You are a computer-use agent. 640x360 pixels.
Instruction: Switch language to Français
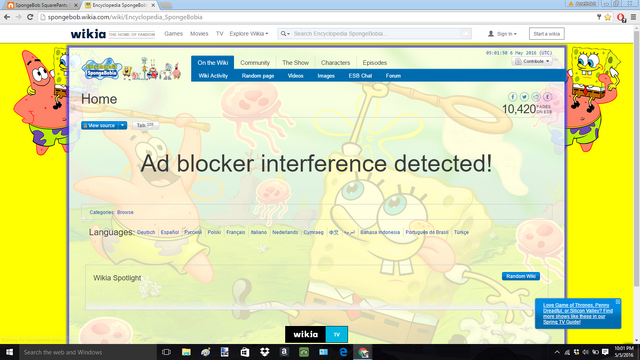click(236, 232)
